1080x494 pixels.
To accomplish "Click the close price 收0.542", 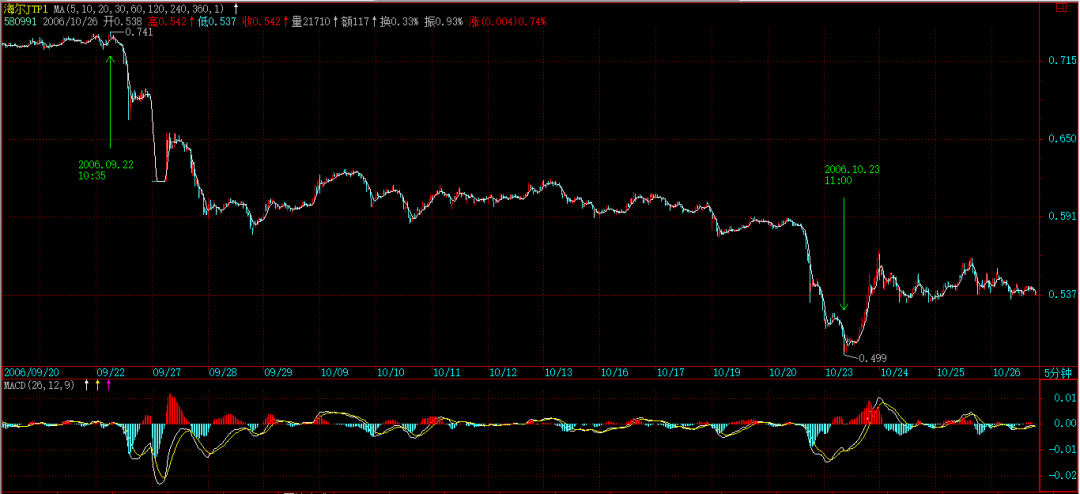I will (x=262, y=22).
